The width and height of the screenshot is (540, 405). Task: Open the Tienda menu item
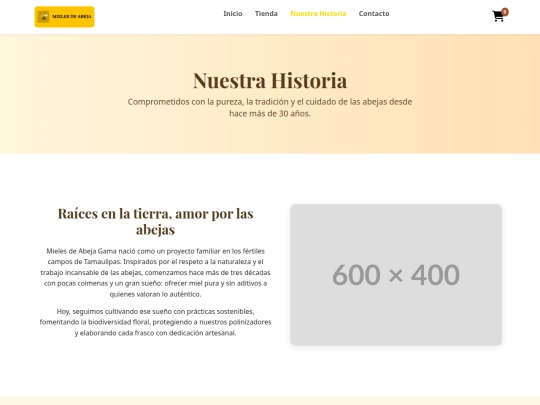click(x=266, y=14)
